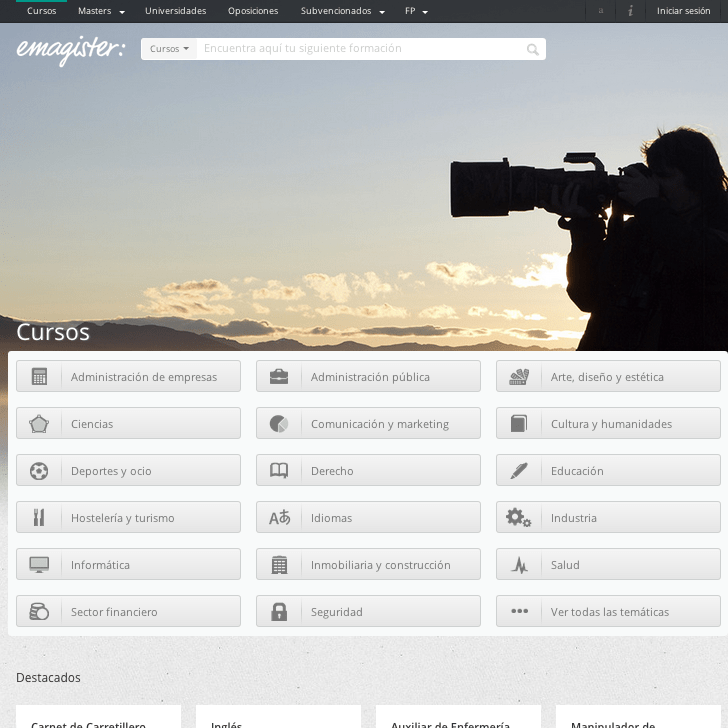728x728 pixels.
Task: Click the briefcase icon for Administración pública
Action: 279,377
